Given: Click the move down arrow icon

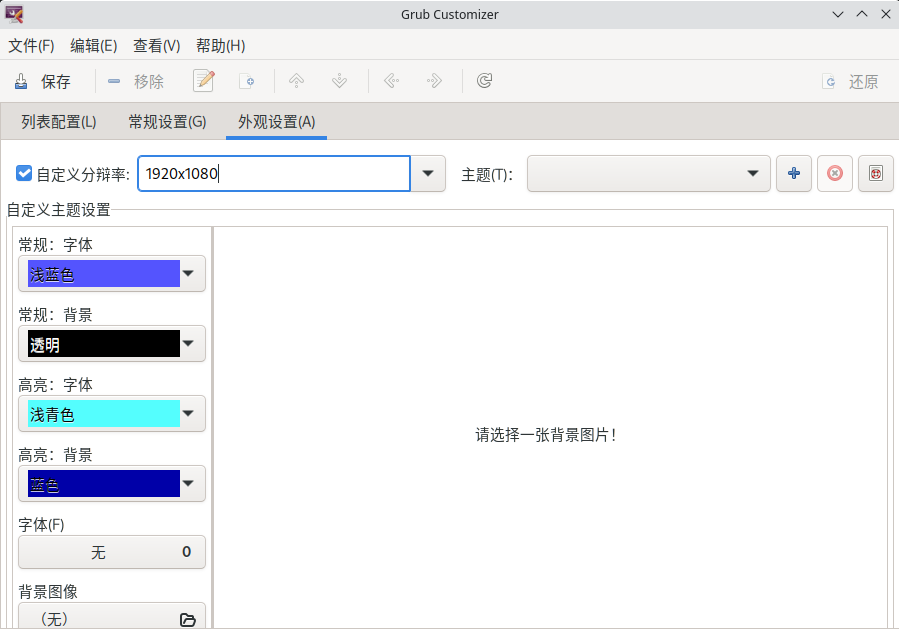Looking at the screenshot, I should point(339,81).
